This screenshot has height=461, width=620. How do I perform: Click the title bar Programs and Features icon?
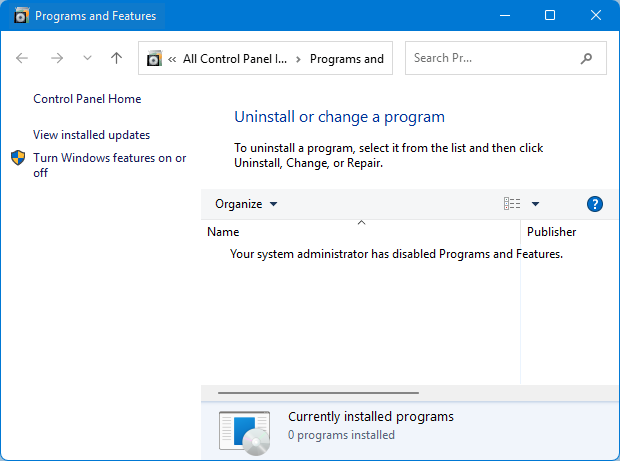17,16
